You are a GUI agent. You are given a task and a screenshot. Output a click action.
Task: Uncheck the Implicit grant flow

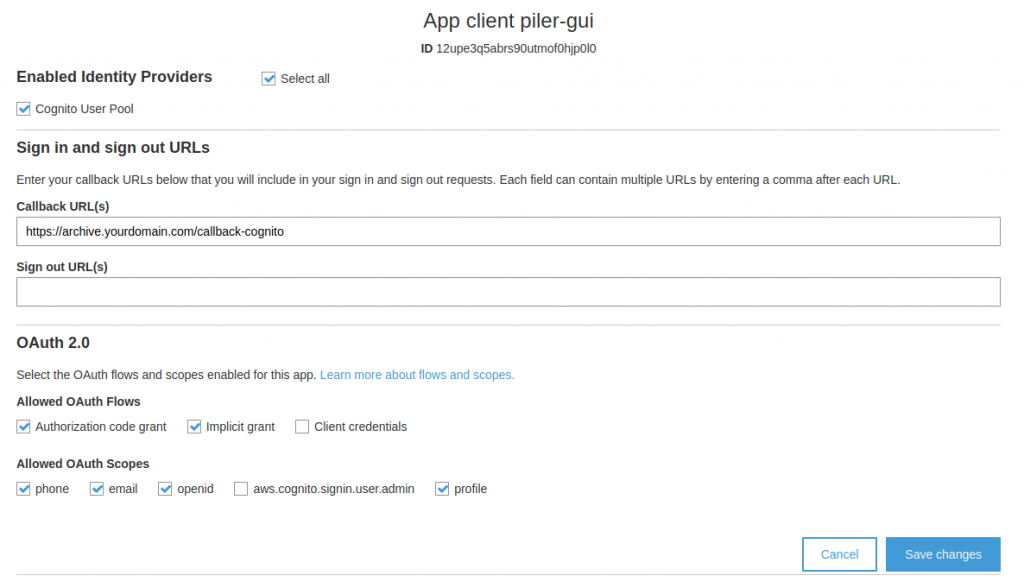[195, 427]
